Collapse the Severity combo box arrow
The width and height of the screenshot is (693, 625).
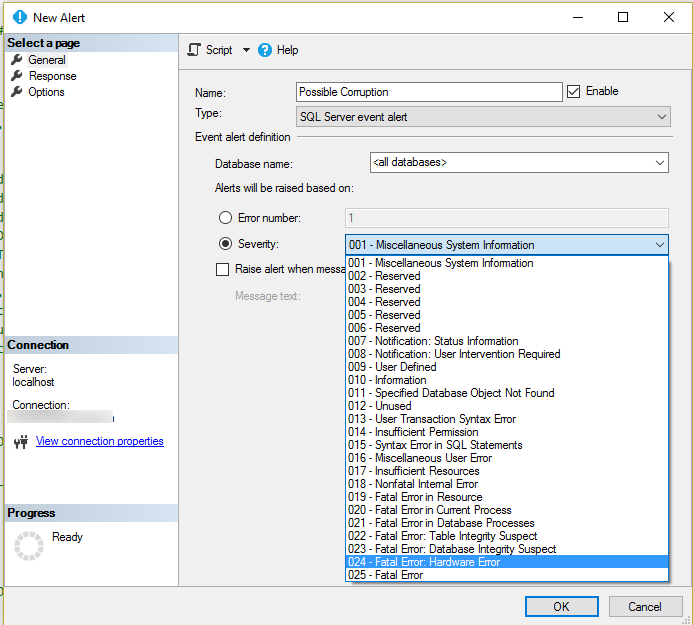659,244
